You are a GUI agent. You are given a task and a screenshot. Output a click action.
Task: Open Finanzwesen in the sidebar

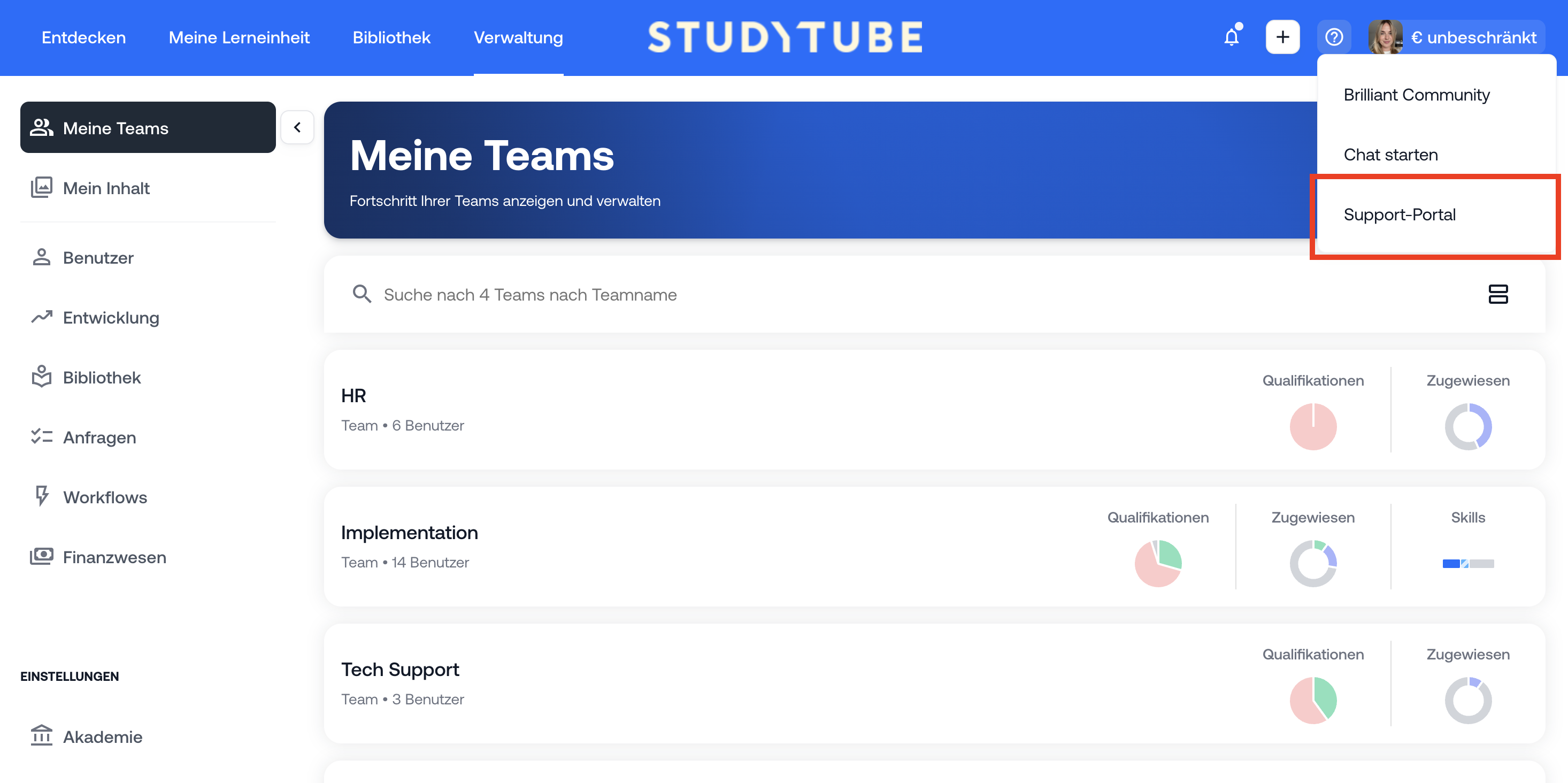point(148,557)
